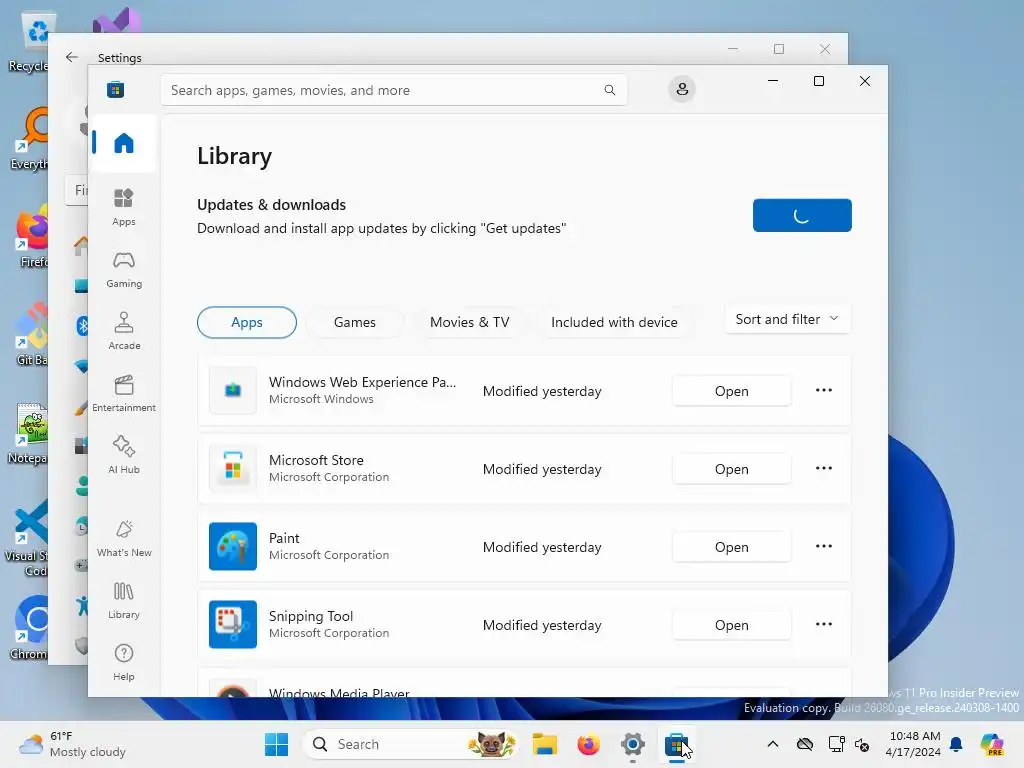
Task: Open Copilot preview icon in taskbar
Action: point(992,744)
